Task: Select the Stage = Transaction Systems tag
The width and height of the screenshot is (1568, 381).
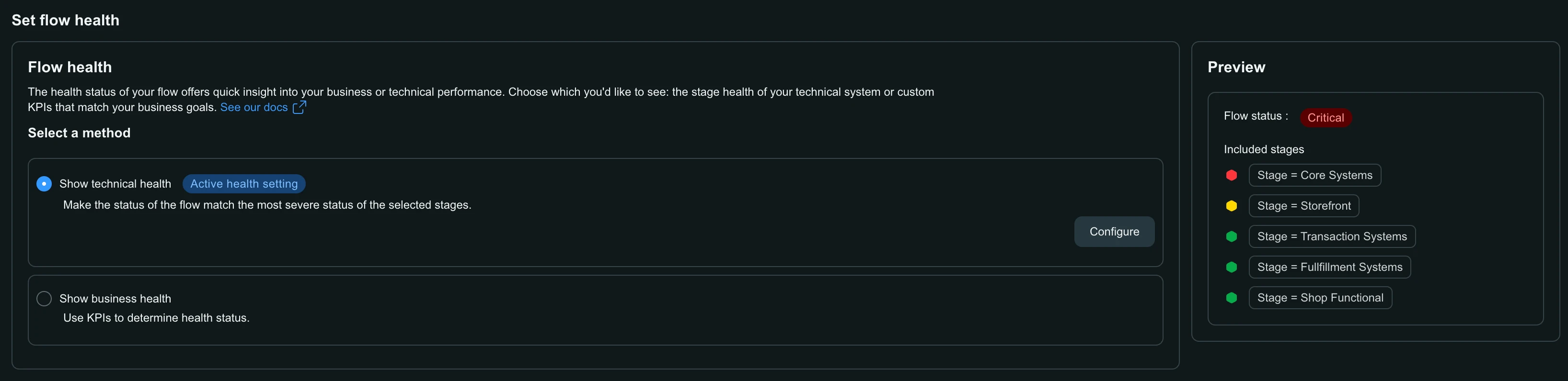Action: click(1332, 236)
